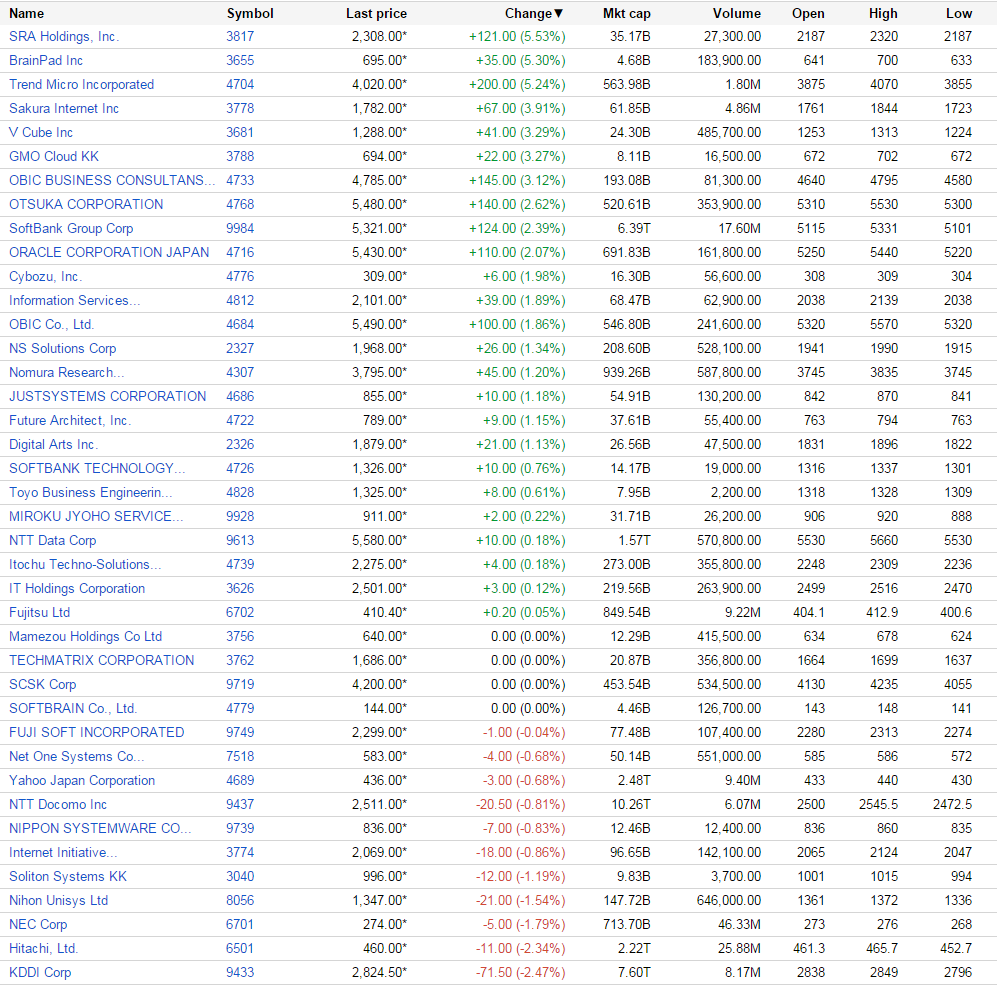Select the +200.00 (5.24%) change value
This screenshot has height=987, width=997.
(x=517, y=85)
